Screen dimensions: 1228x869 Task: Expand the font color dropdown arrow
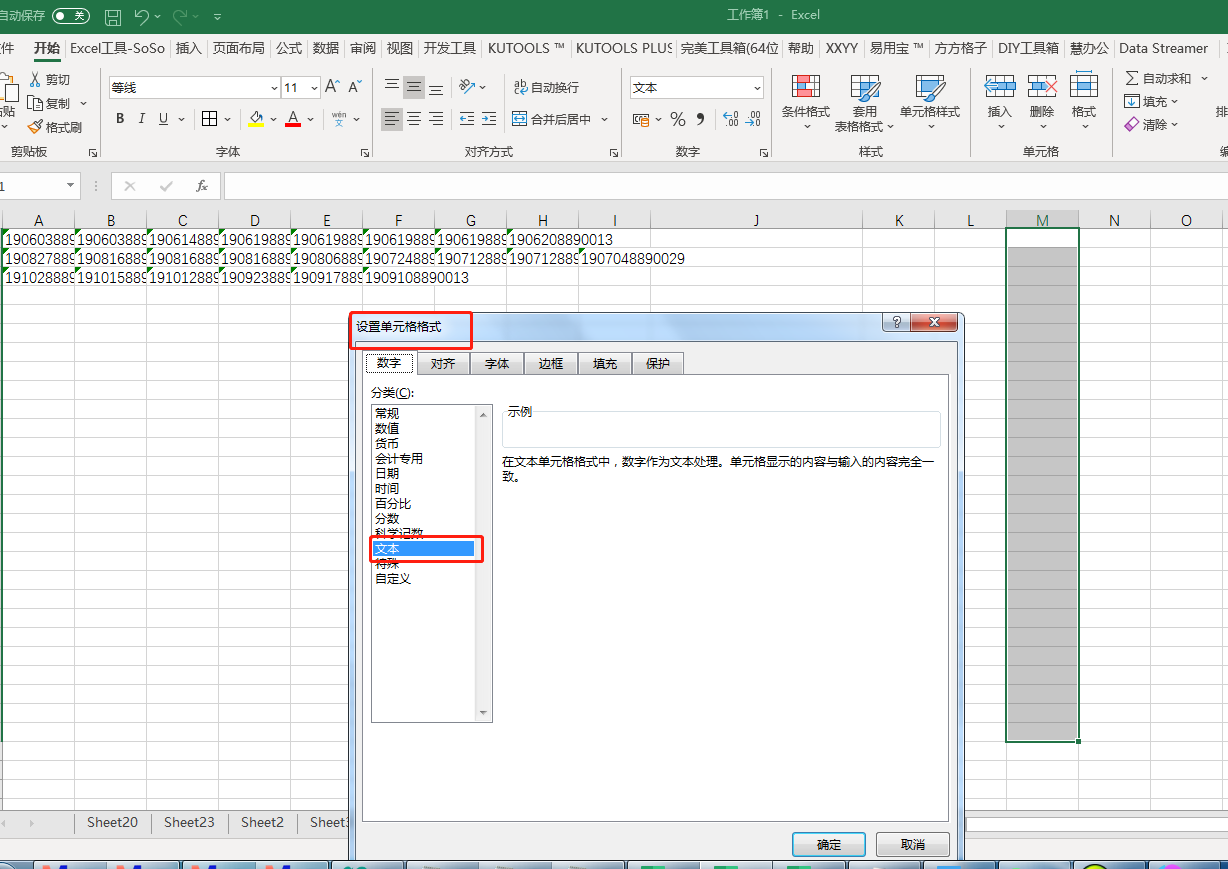pyautogui.click(x=311, y=119)
